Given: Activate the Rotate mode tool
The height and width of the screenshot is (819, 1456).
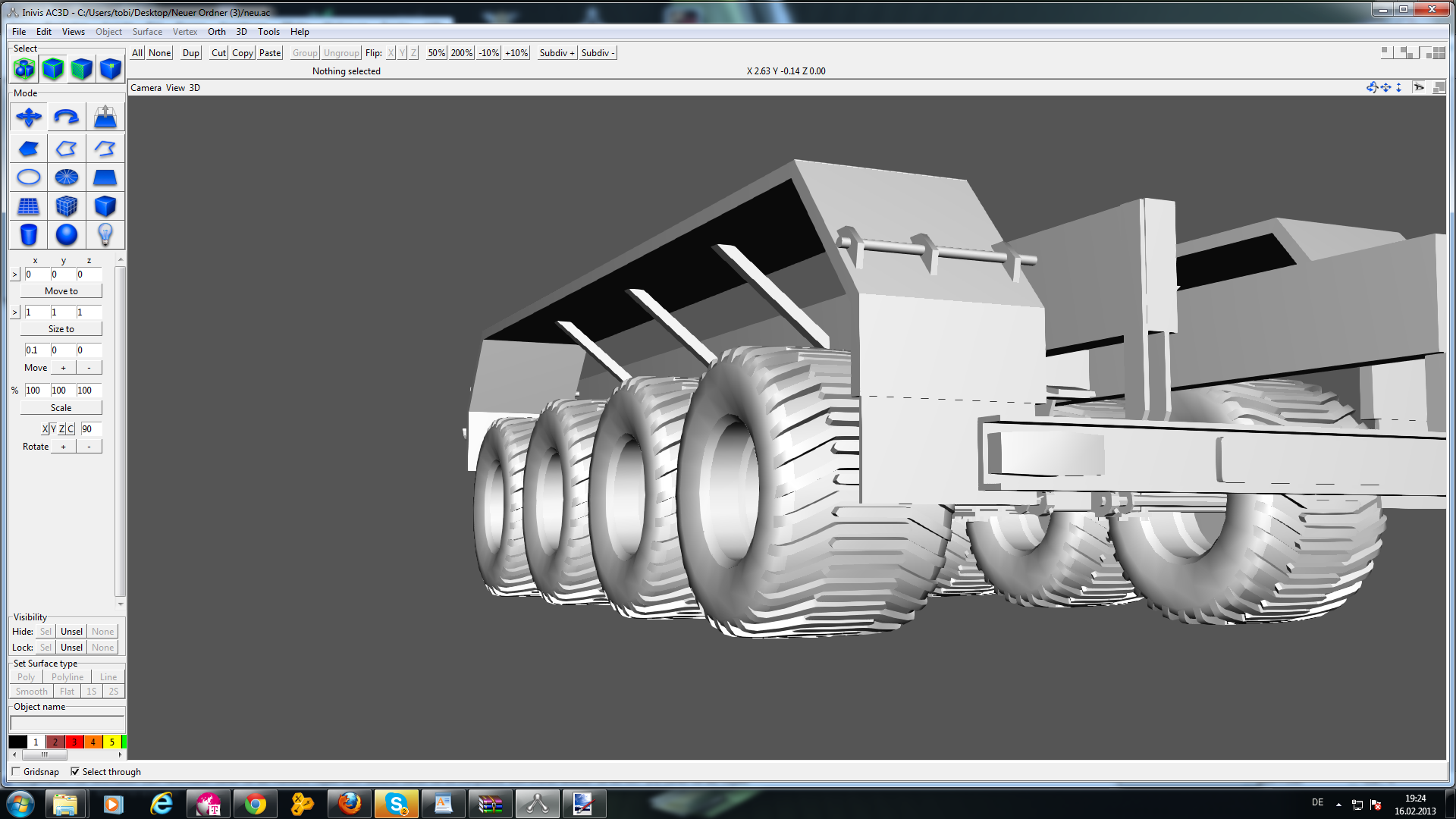Looking at the screenshot, I should pos(67,118).
